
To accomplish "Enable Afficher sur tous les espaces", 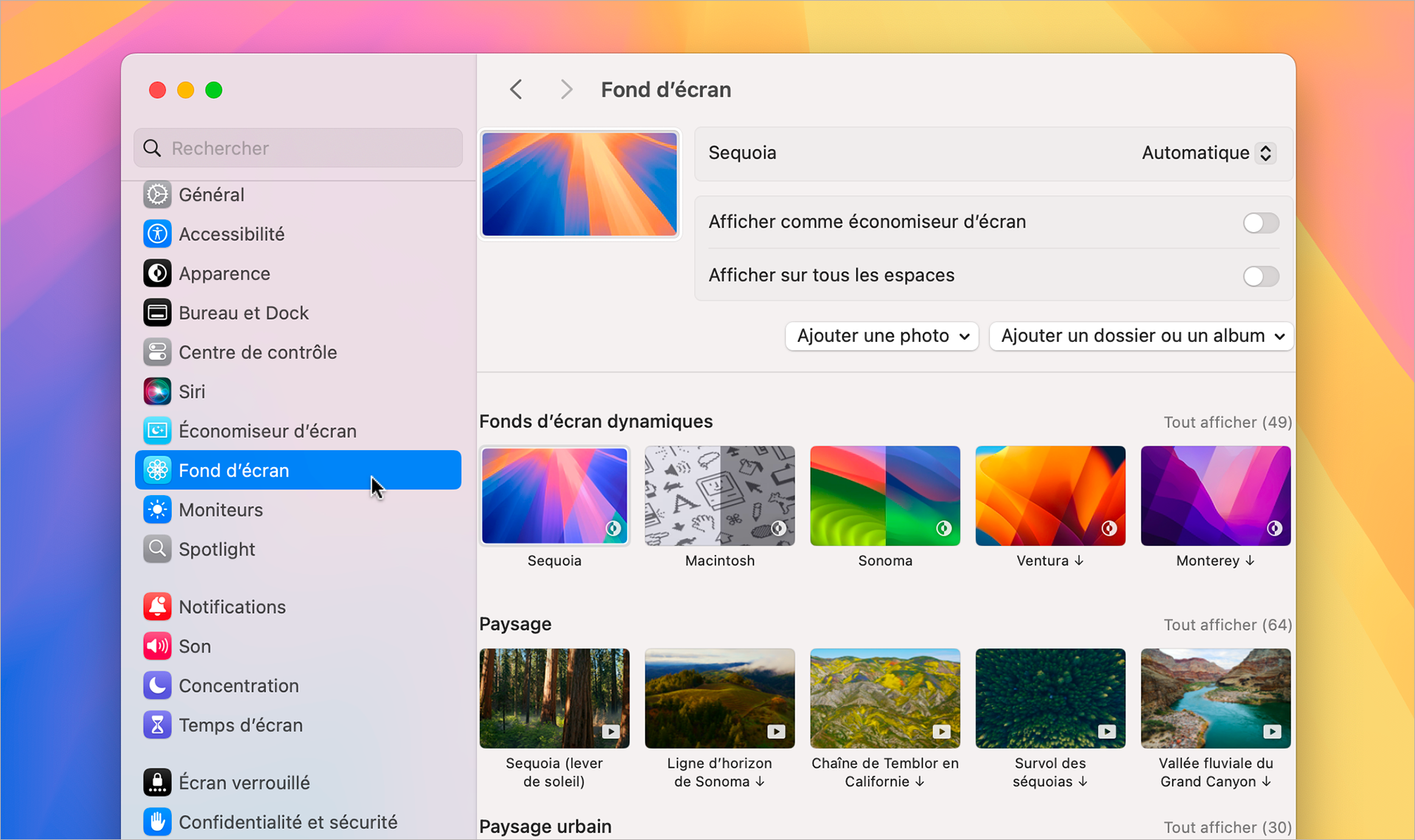I will tap(1260, 276).
